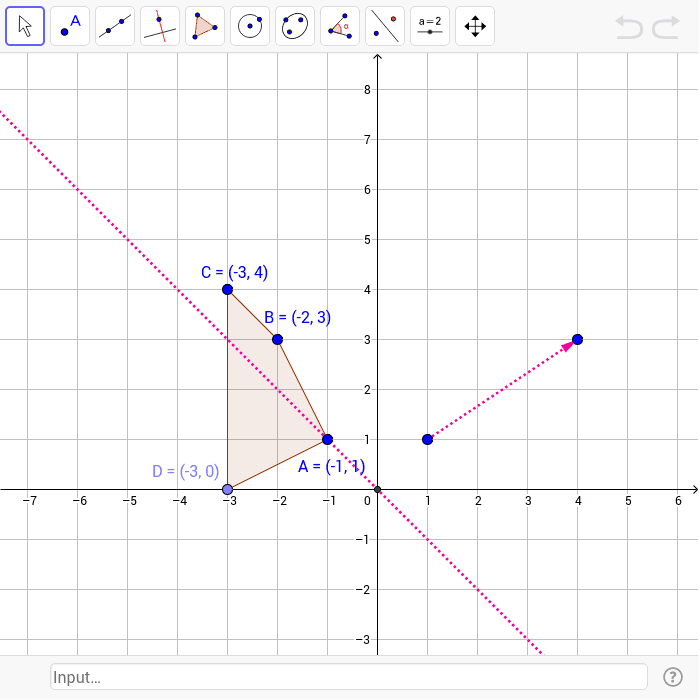Select point C at (-3, 4)

pos(227,289)
